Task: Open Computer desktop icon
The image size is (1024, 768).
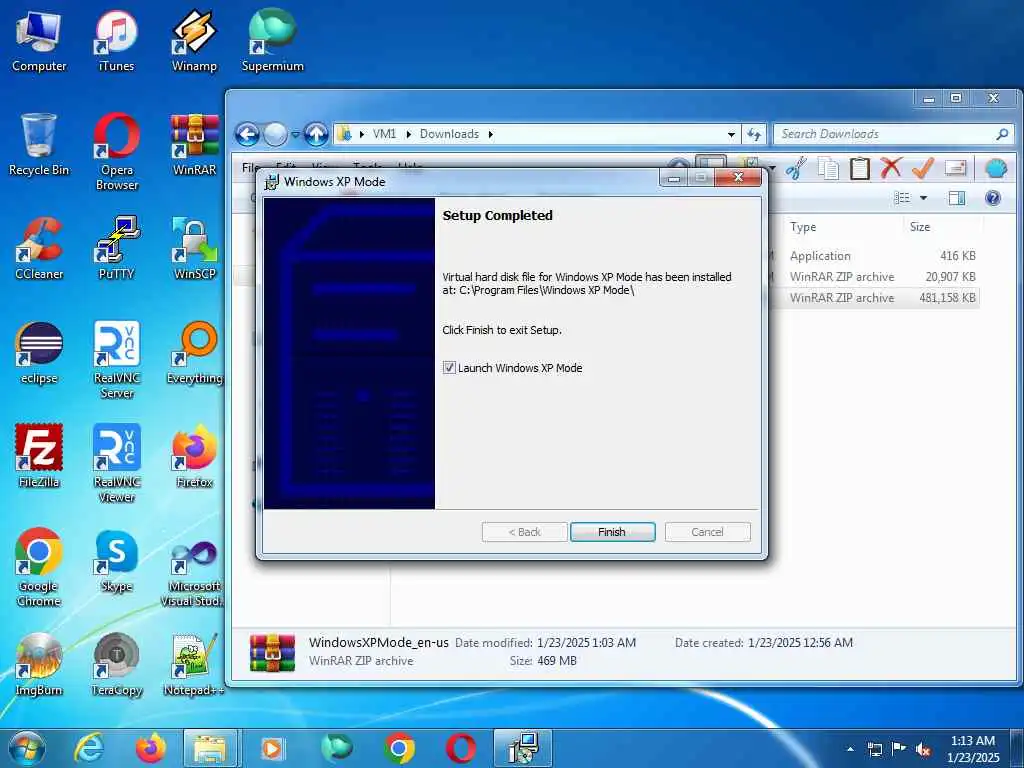Action: point(39,41)
